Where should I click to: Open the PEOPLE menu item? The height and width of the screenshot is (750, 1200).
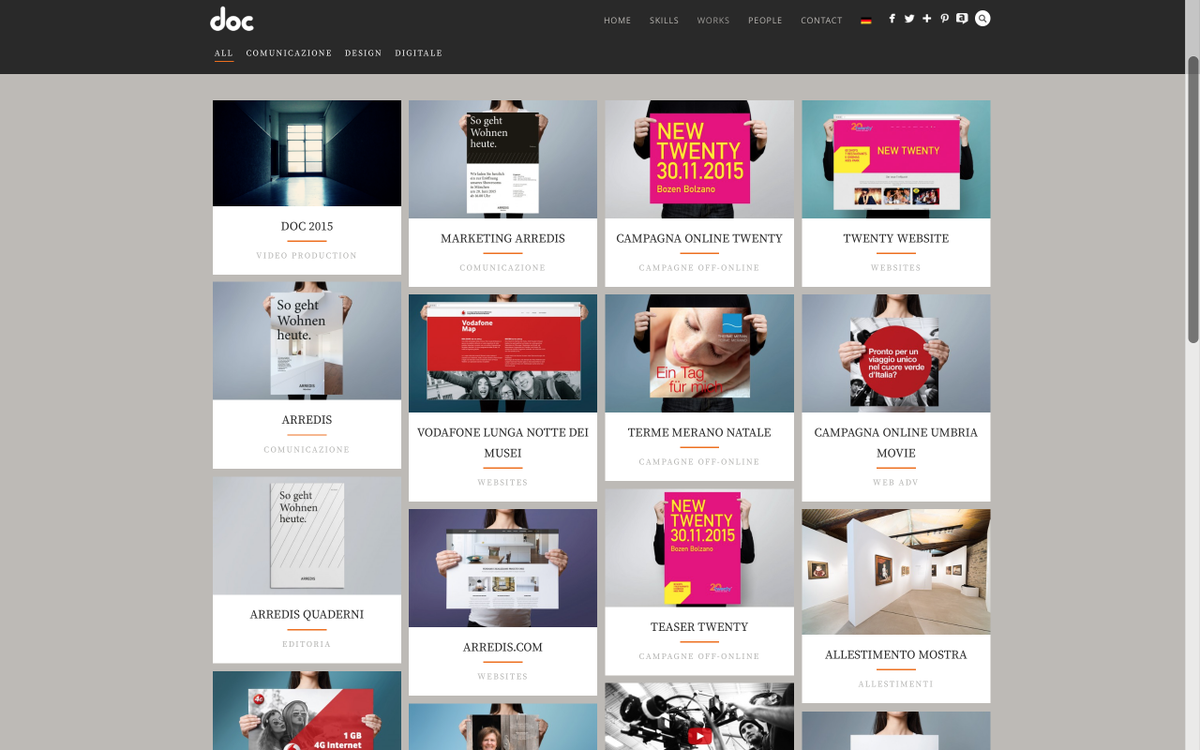pos(765,20)
